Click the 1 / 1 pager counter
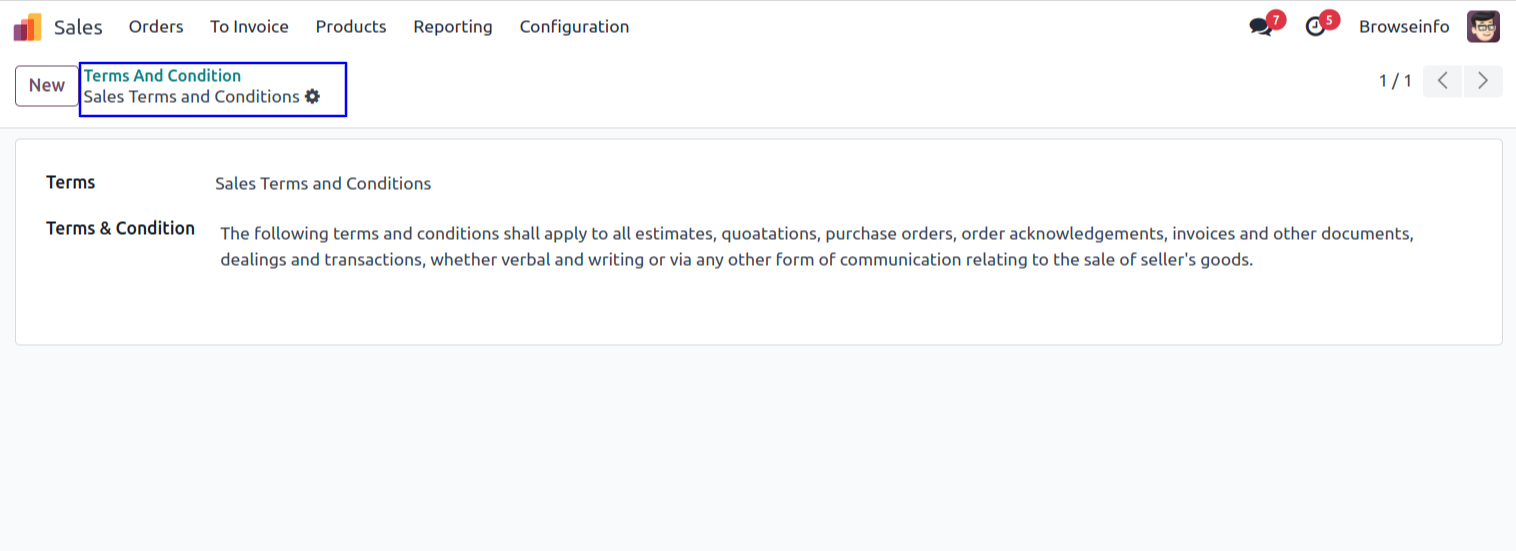The width and height of the screenshot is (1516, 551). 1395,81
